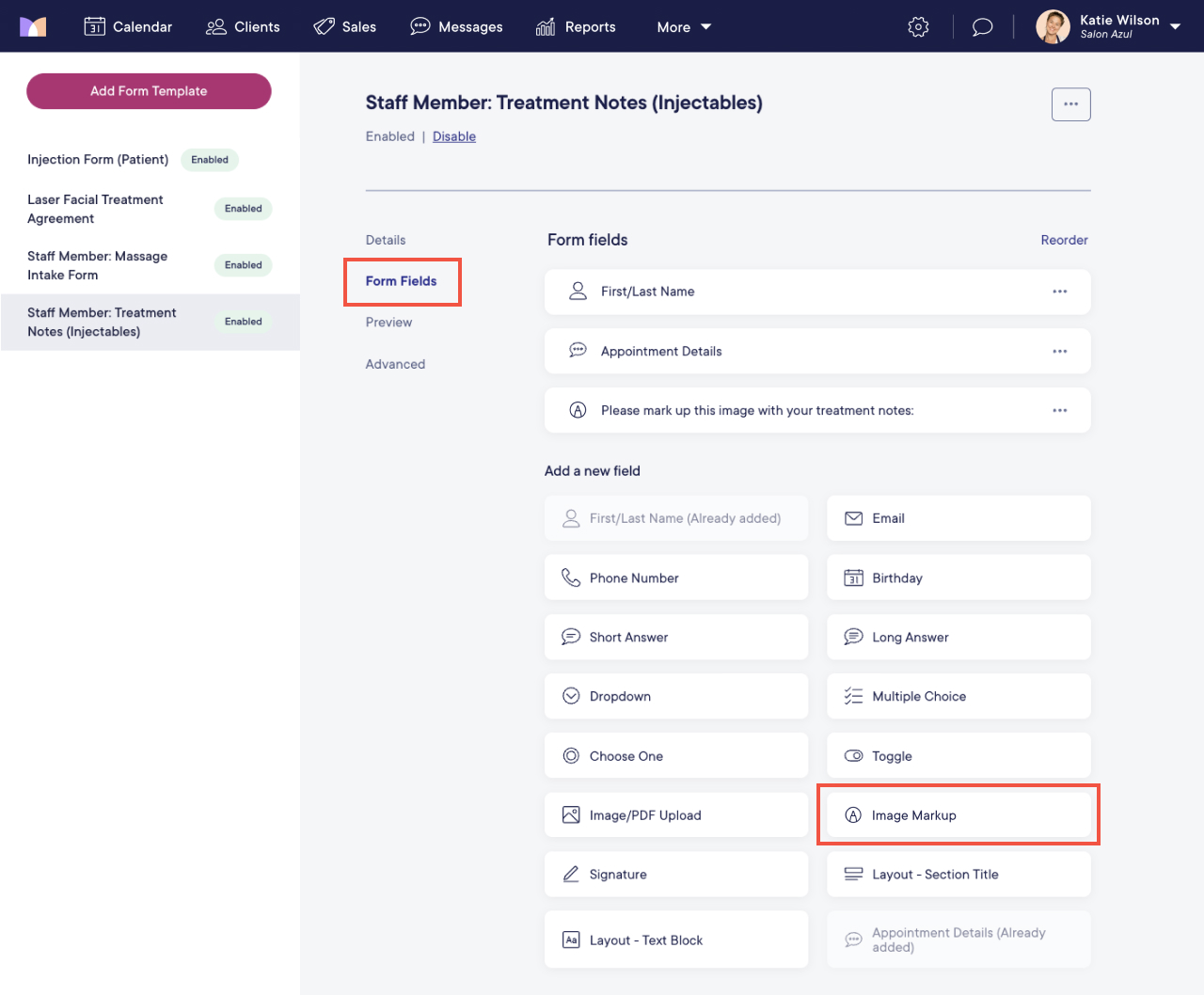
Task: Add a Choose One radio-style field
Action: coord(675,755)
